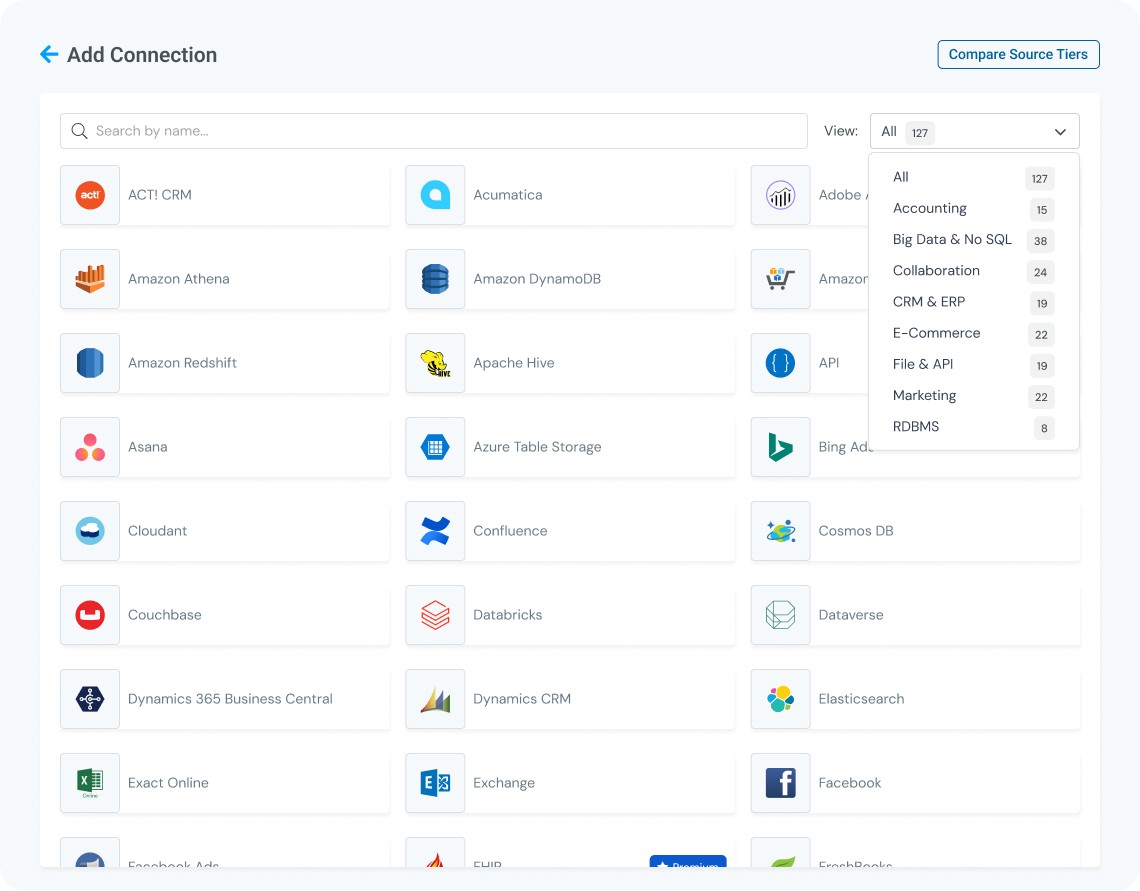Select the Exchange connection name
This screenshot has width=1140, height=891.
click(504, 783)
